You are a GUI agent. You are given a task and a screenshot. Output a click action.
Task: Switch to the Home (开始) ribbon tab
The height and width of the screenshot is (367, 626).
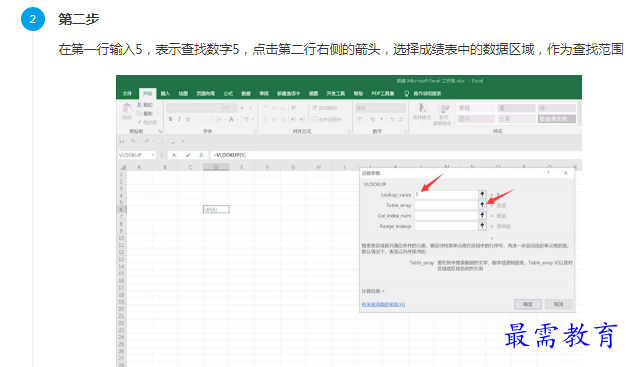[147, 93]
